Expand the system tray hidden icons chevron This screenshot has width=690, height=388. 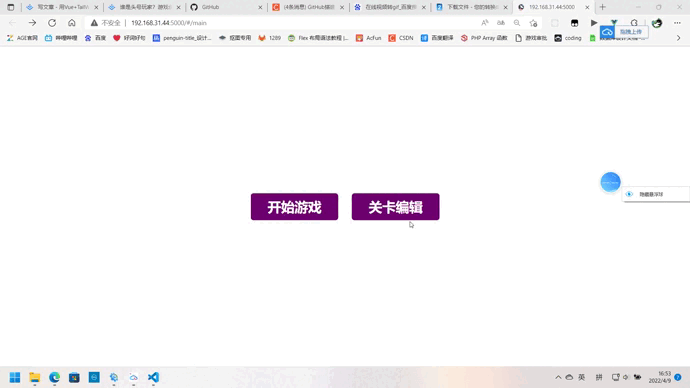click(558, 377)
